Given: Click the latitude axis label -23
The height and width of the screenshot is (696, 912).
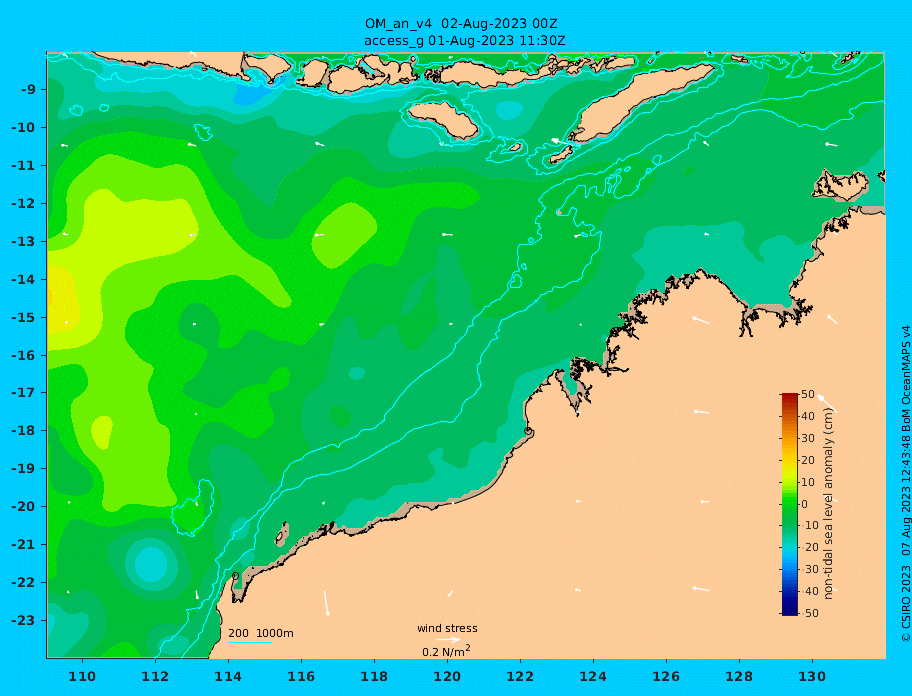Looking at the screenshot, I should [23, 620].
